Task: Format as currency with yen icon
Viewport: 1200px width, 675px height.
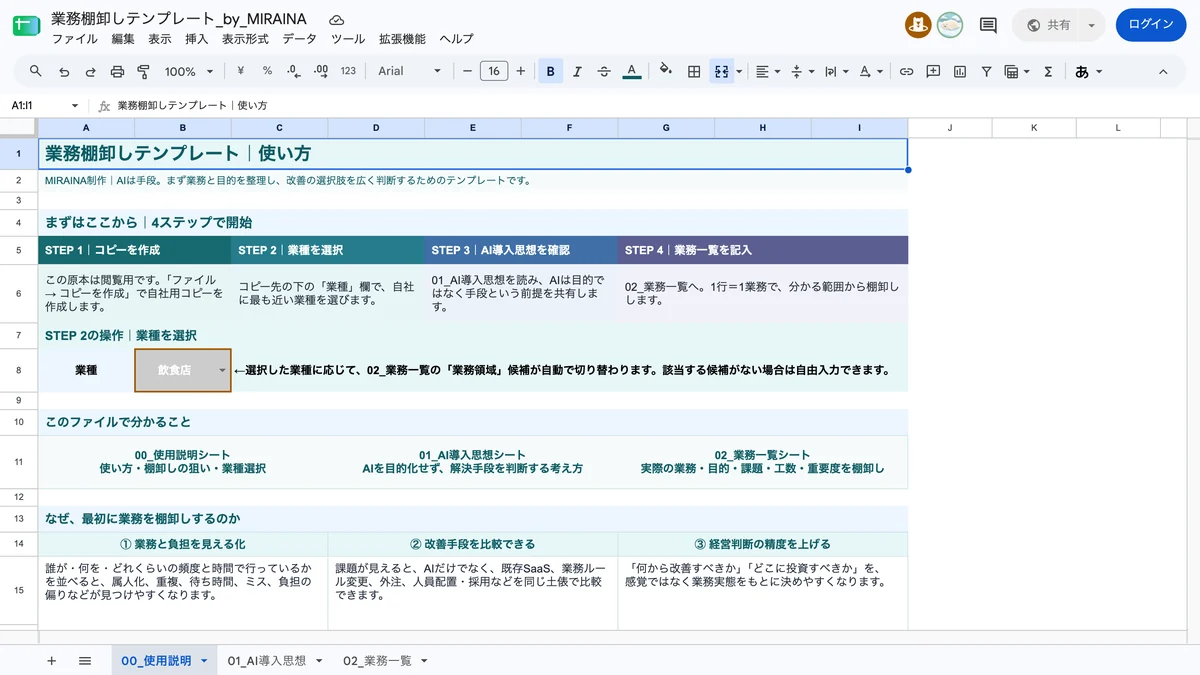Action: [241, 71]
